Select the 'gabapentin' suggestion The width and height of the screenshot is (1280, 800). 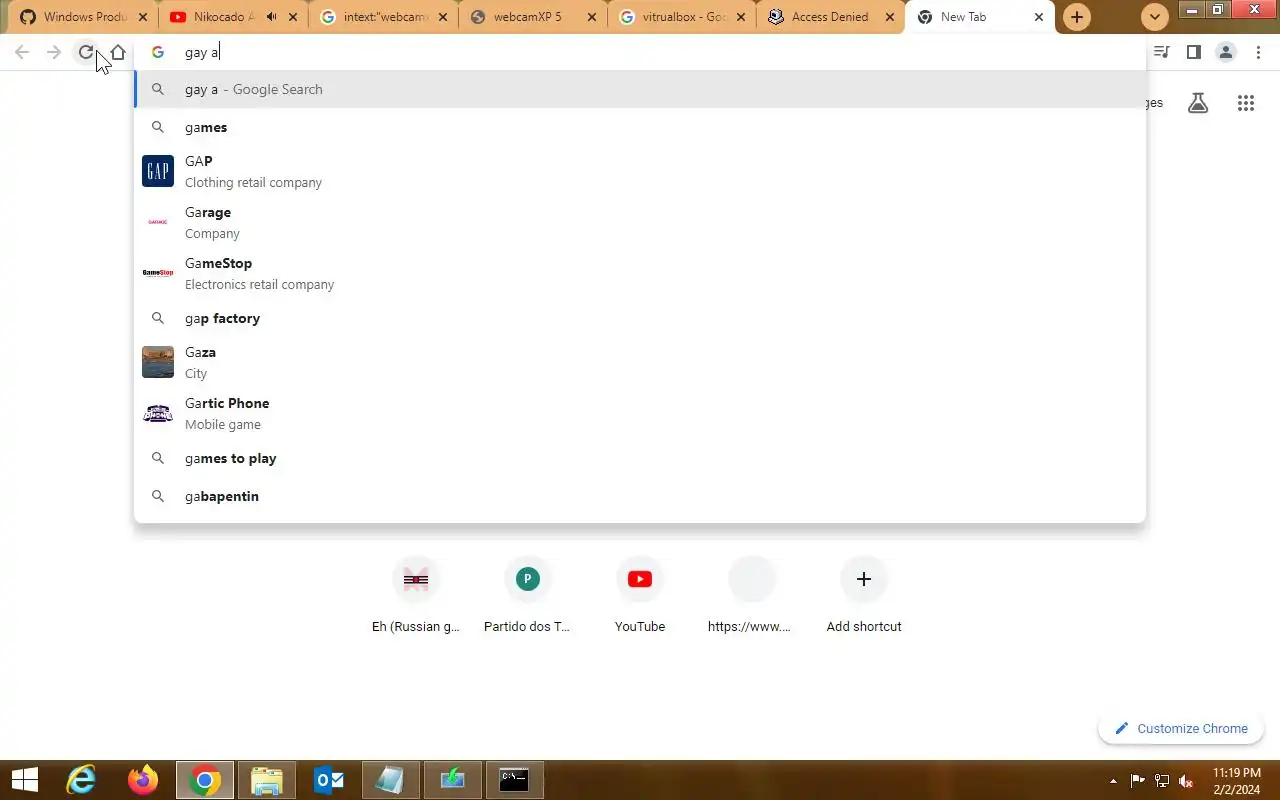(640, 496)
